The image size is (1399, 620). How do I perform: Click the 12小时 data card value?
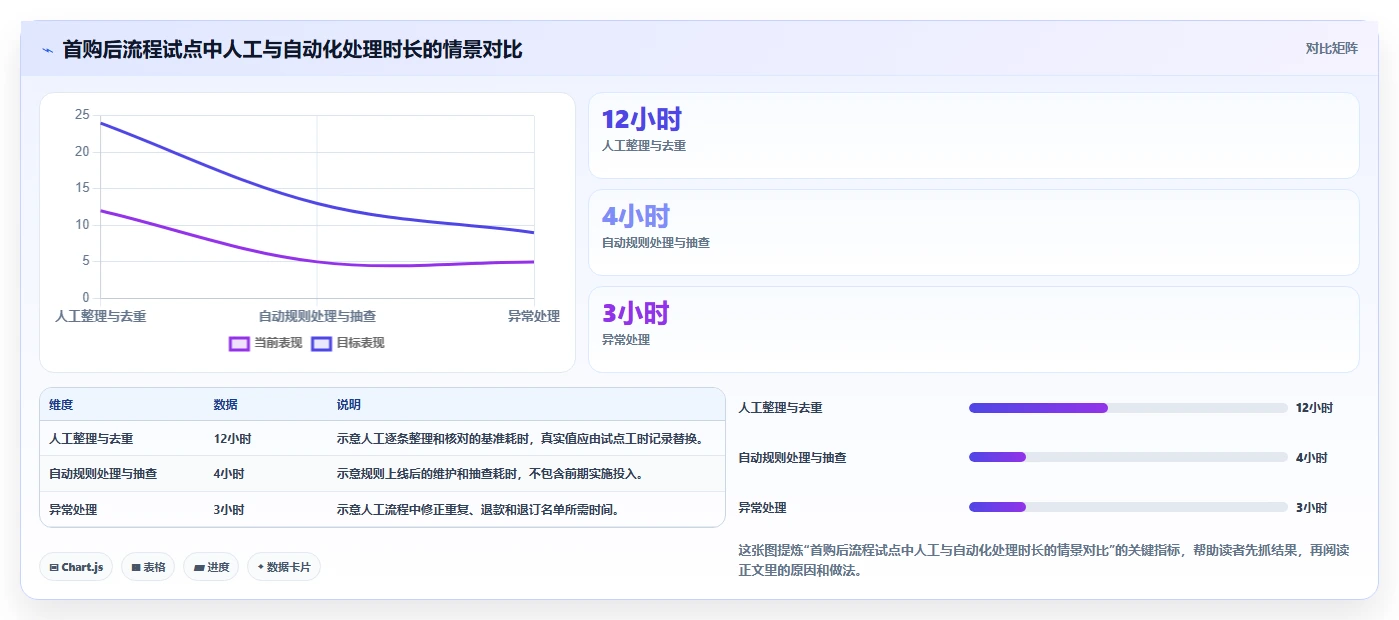641,120
